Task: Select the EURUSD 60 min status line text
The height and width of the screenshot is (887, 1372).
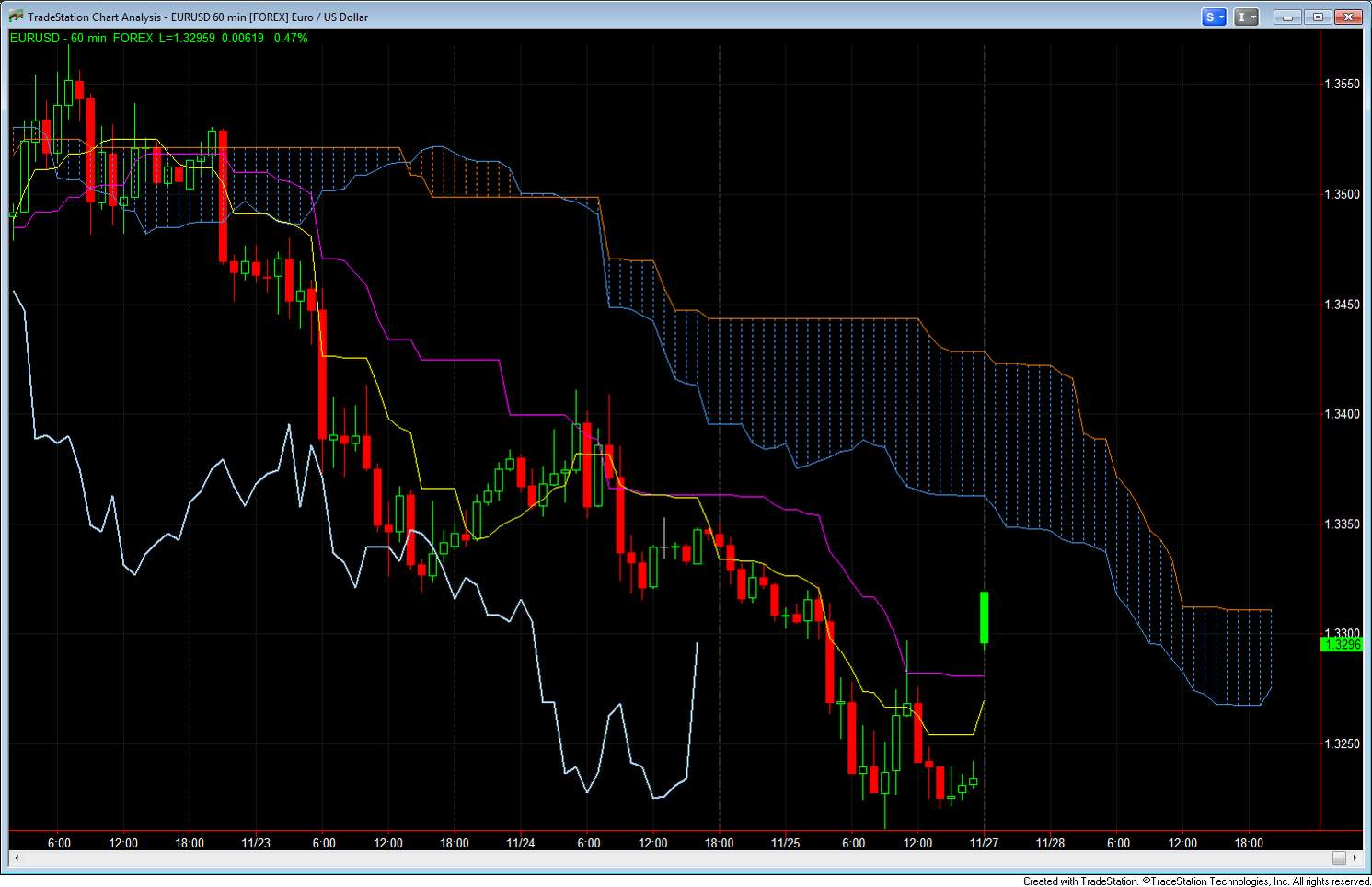Action: click(158, 38)
